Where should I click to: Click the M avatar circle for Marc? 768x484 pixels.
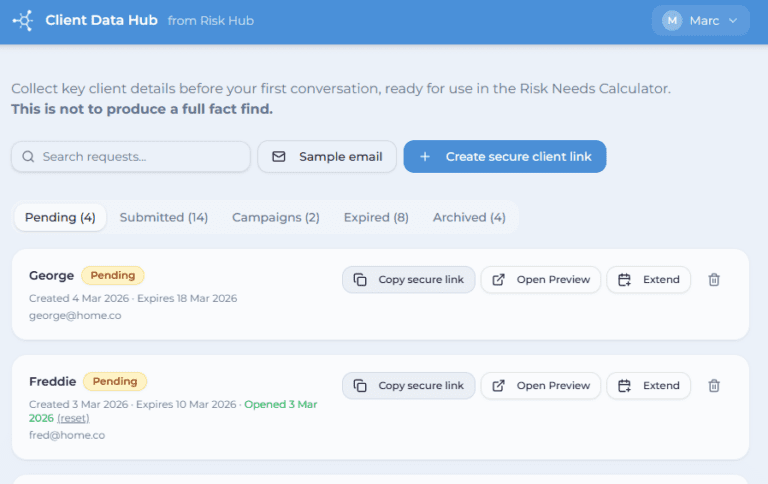(672, 21)
